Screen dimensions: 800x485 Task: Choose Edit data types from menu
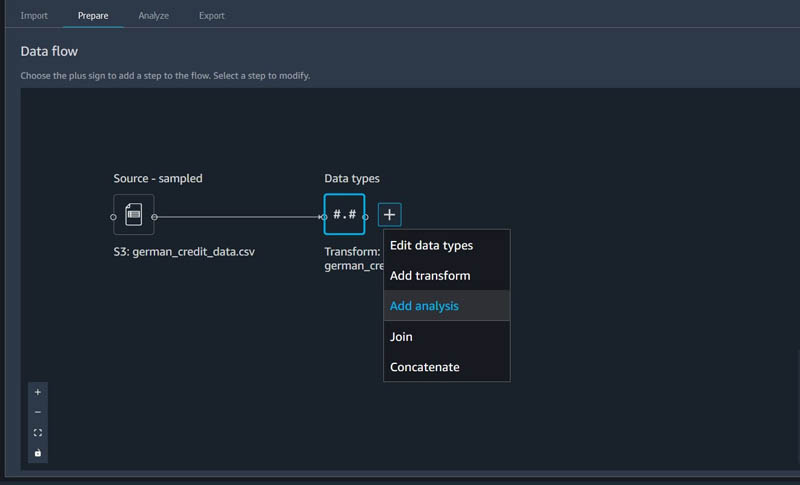click(x=446, y=245)
